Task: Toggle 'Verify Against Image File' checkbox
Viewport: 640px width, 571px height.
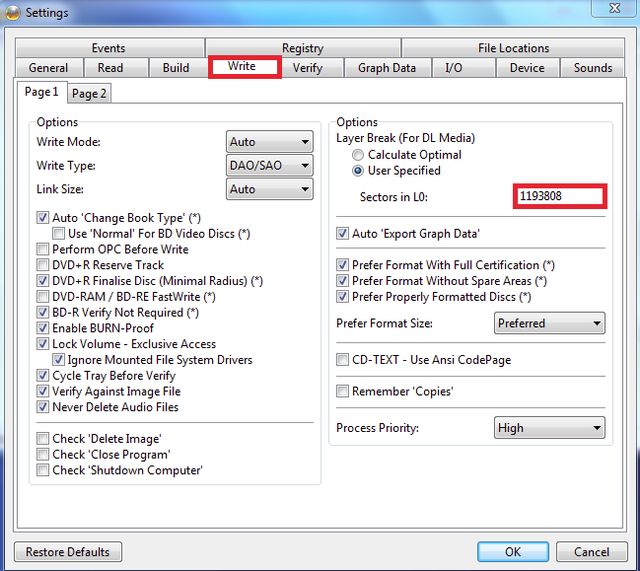Action: 43,391
